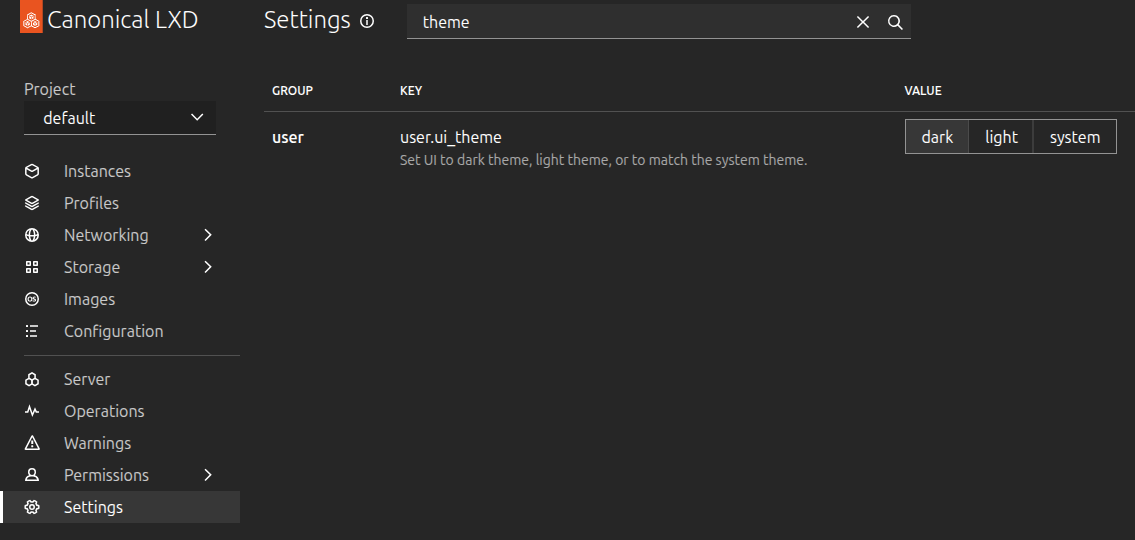1135x540 pixels.
Task: Open the Project default dropdown
Action: 120,118
